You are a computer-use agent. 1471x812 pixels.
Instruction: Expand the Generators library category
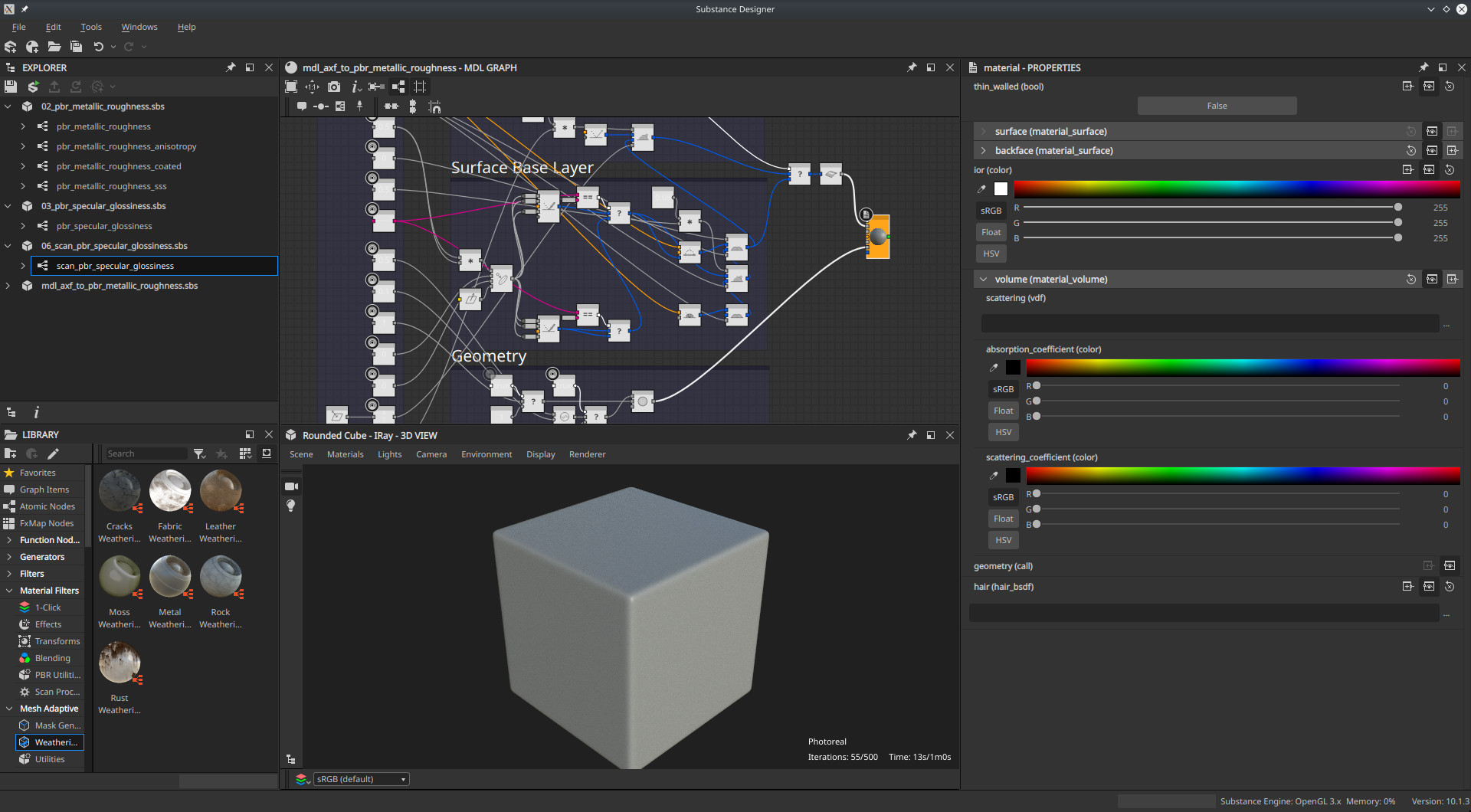point(9,557)
